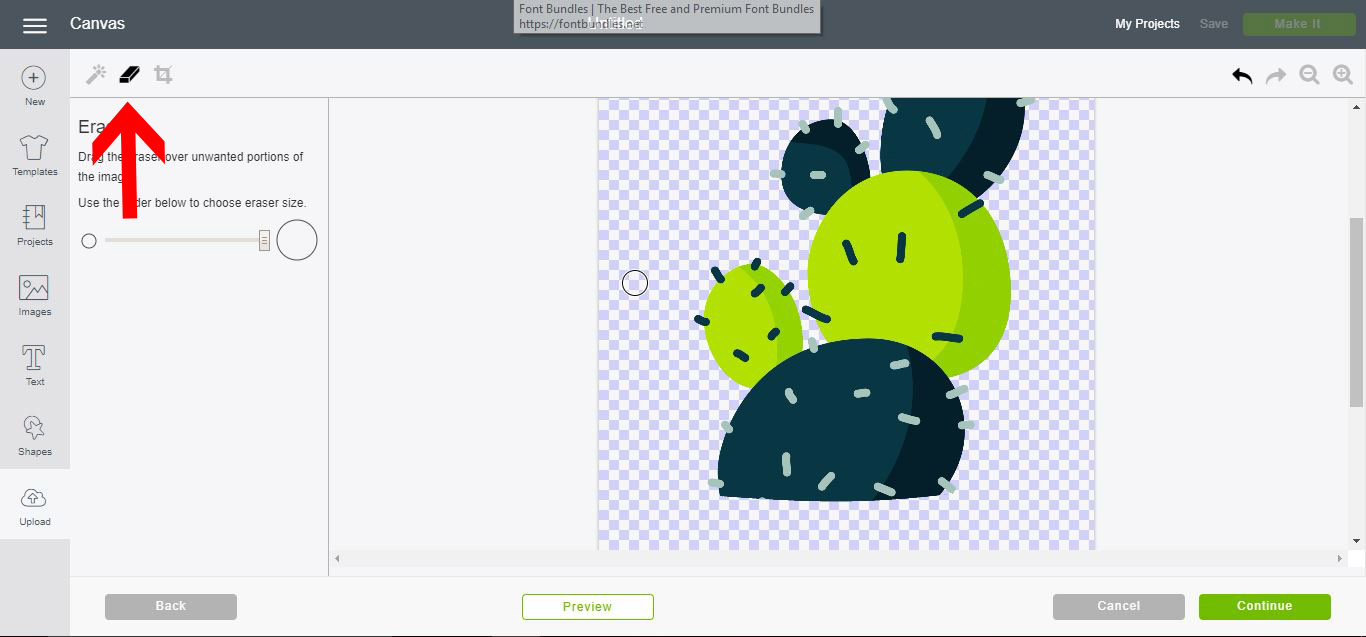The image size is (1366, 637).
Task: Open the Upload panel
Action: [35, 506]
